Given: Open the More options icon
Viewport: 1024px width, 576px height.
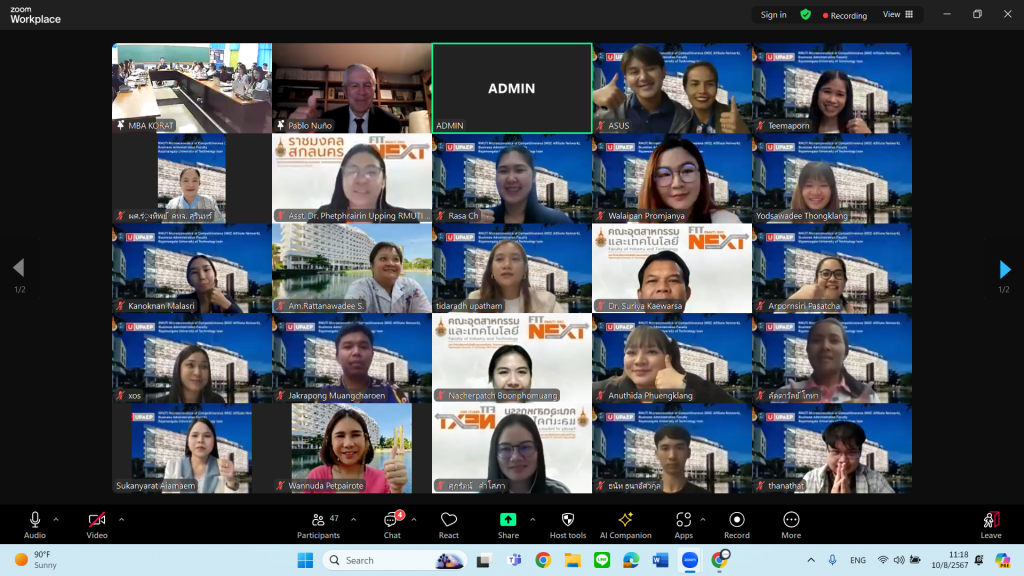Looking at the screenshot, I should click(x=791, y=520).
